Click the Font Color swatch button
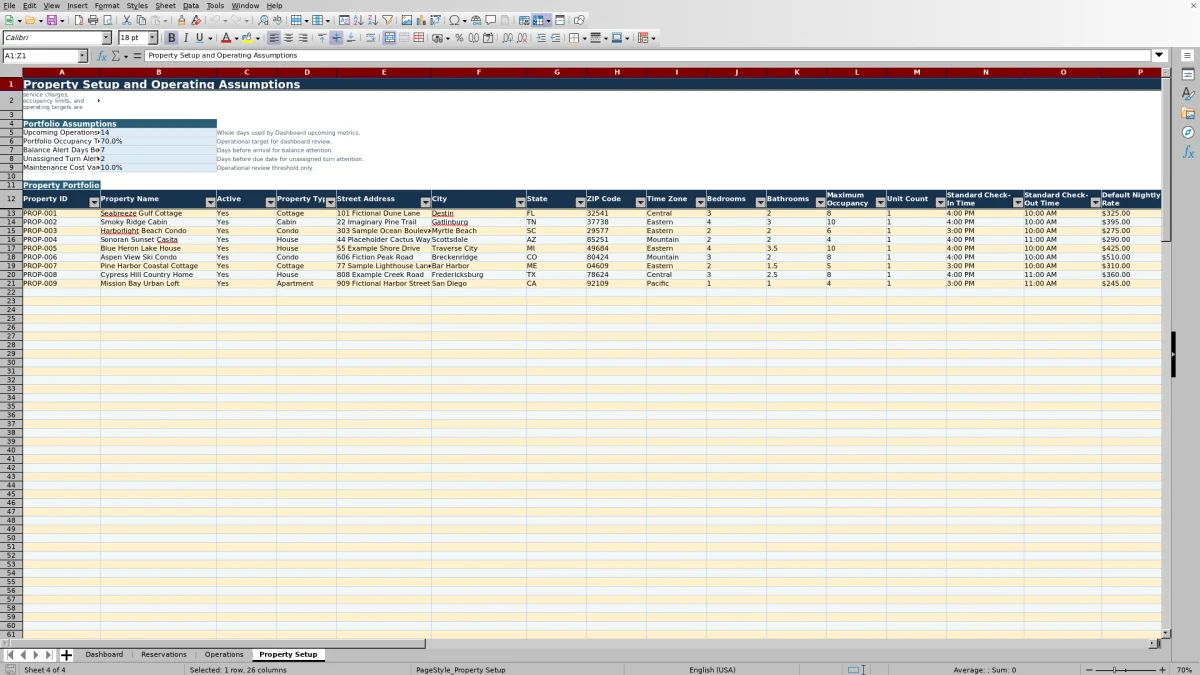The width and height of the screenshot is (1200, 675). [x=226, y=38]
